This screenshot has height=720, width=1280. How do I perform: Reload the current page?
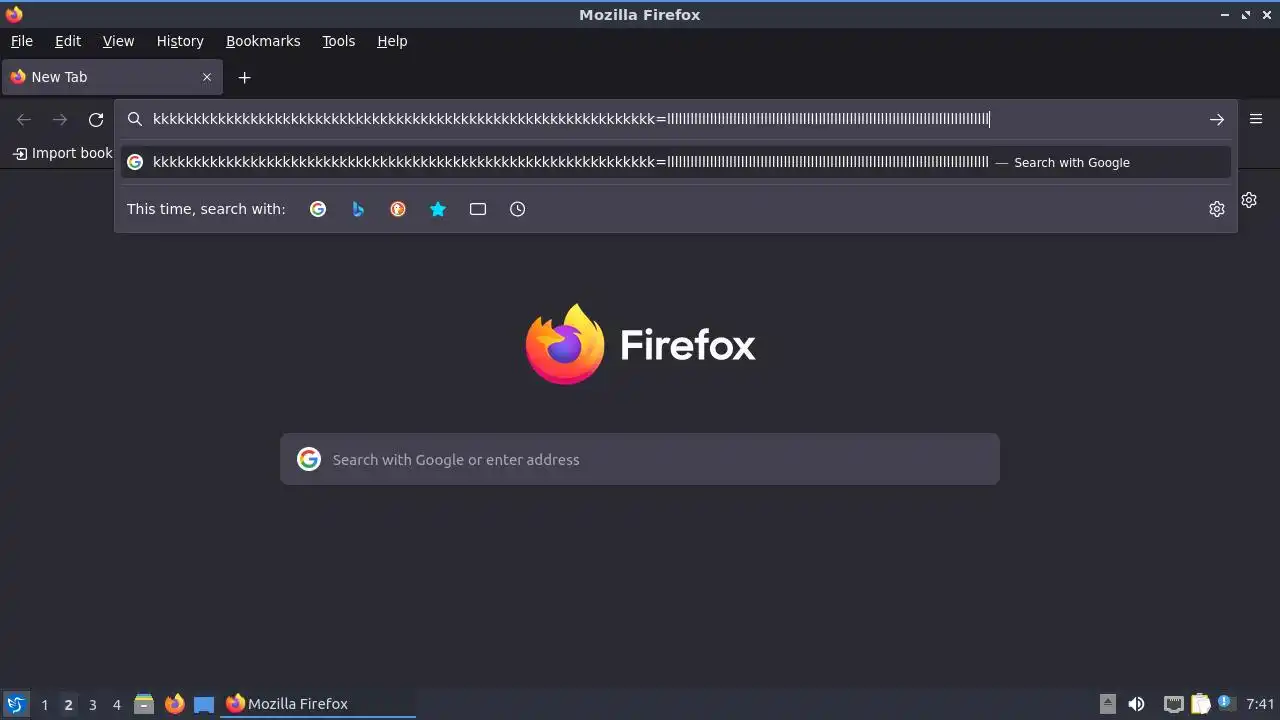(x=96, y=120)
